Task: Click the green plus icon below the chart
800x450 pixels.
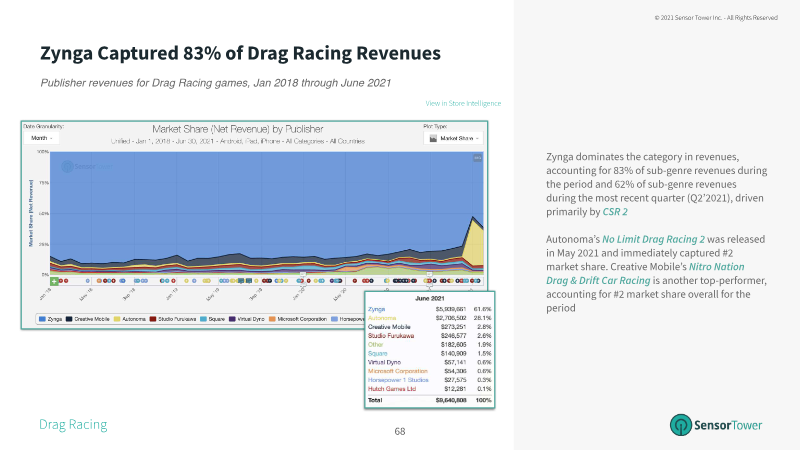Action: coord(54,281)
